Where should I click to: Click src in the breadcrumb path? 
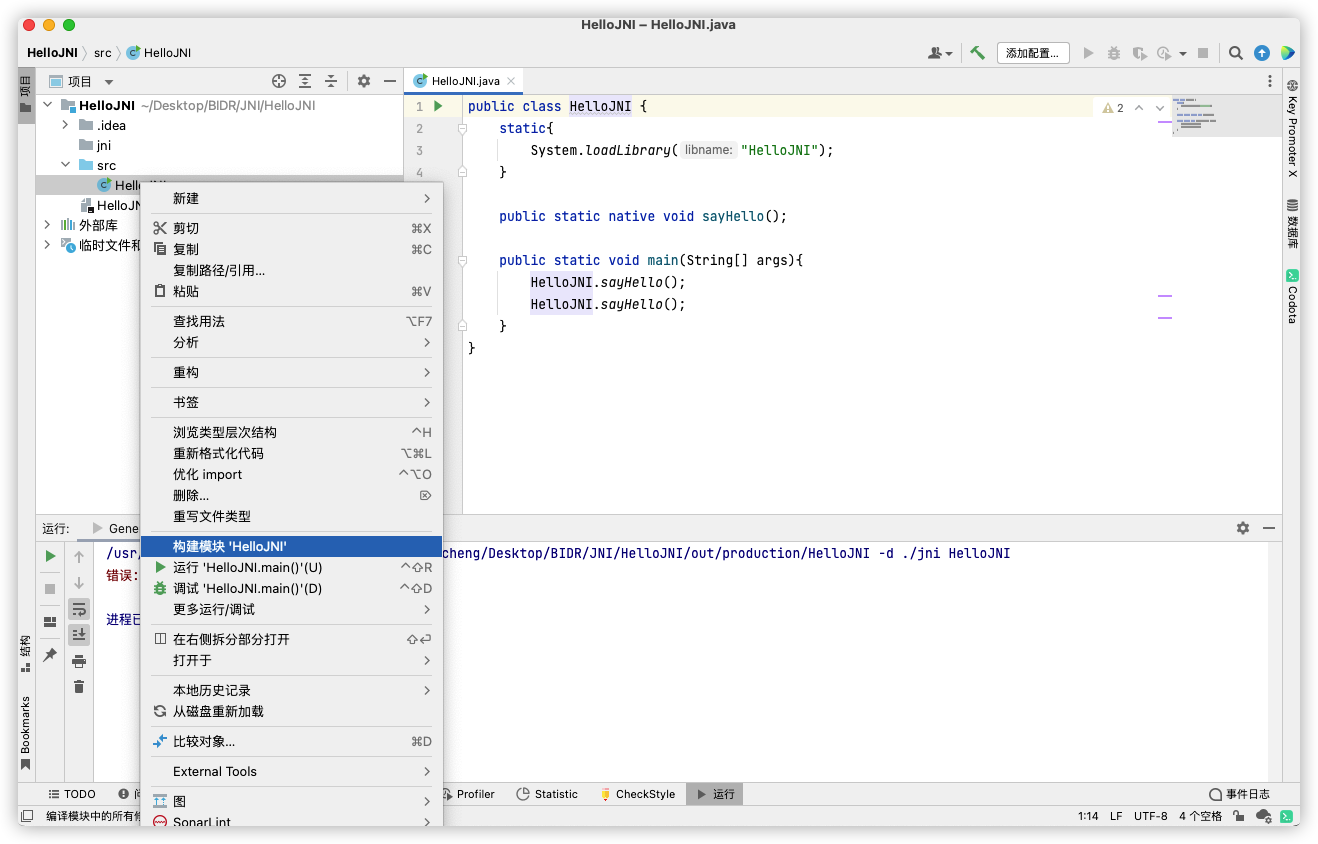coord(103,53)
